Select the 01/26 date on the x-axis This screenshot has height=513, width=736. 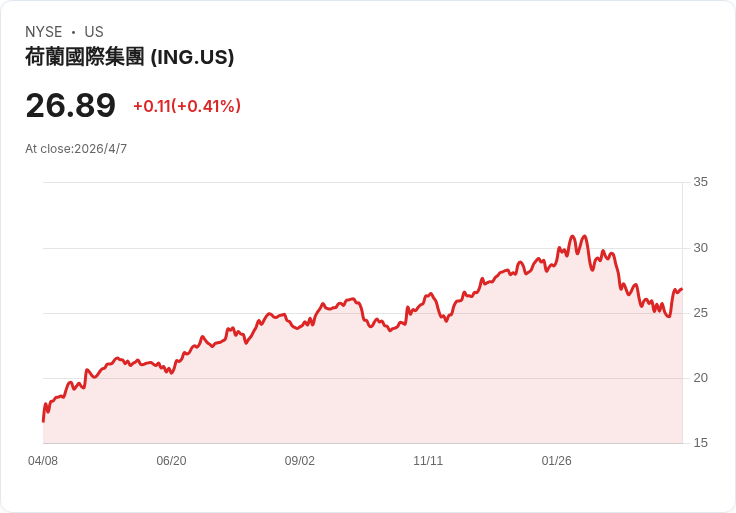pos(556,461)
